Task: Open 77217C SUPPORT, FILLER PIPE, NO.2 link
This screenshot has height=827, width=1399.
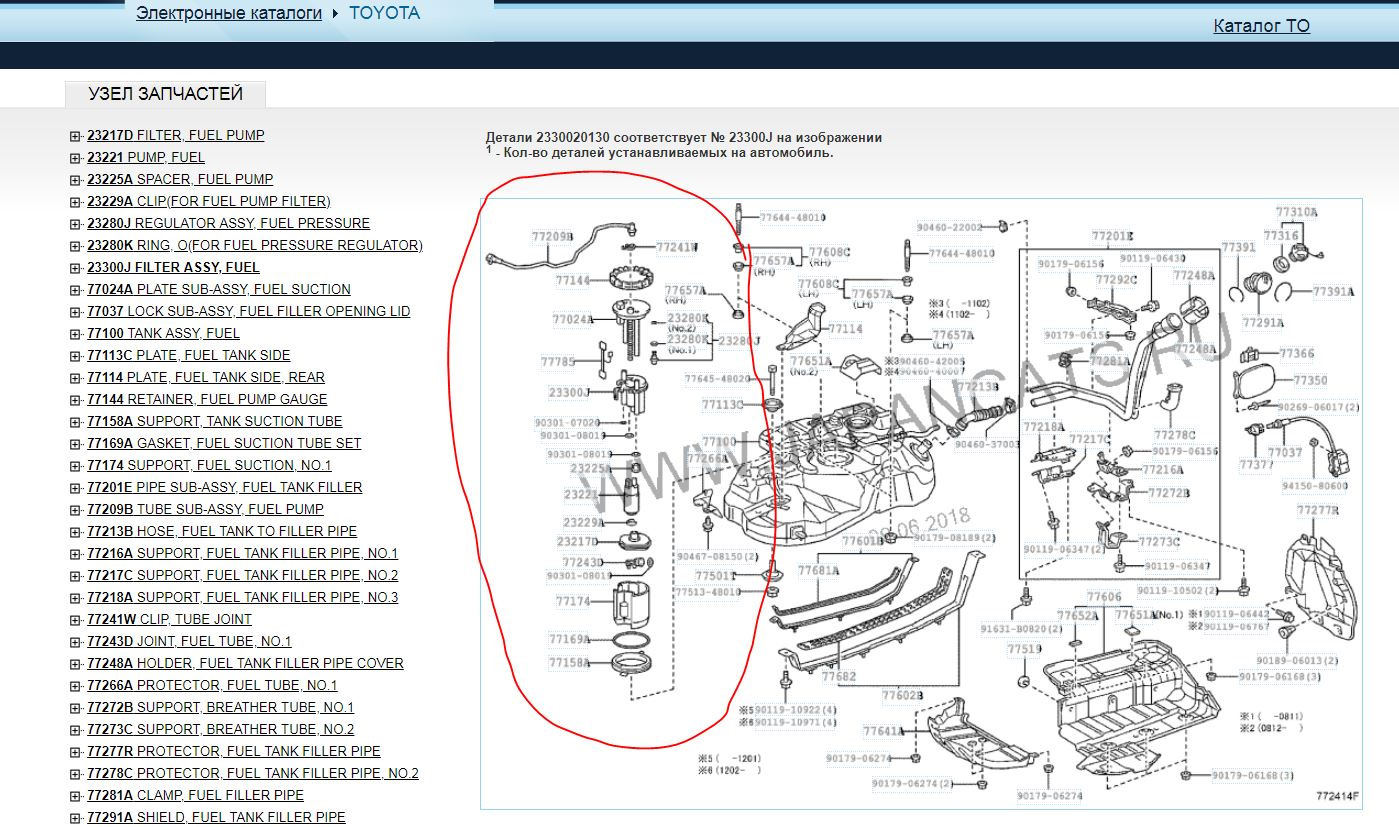Action: (243, 575)
